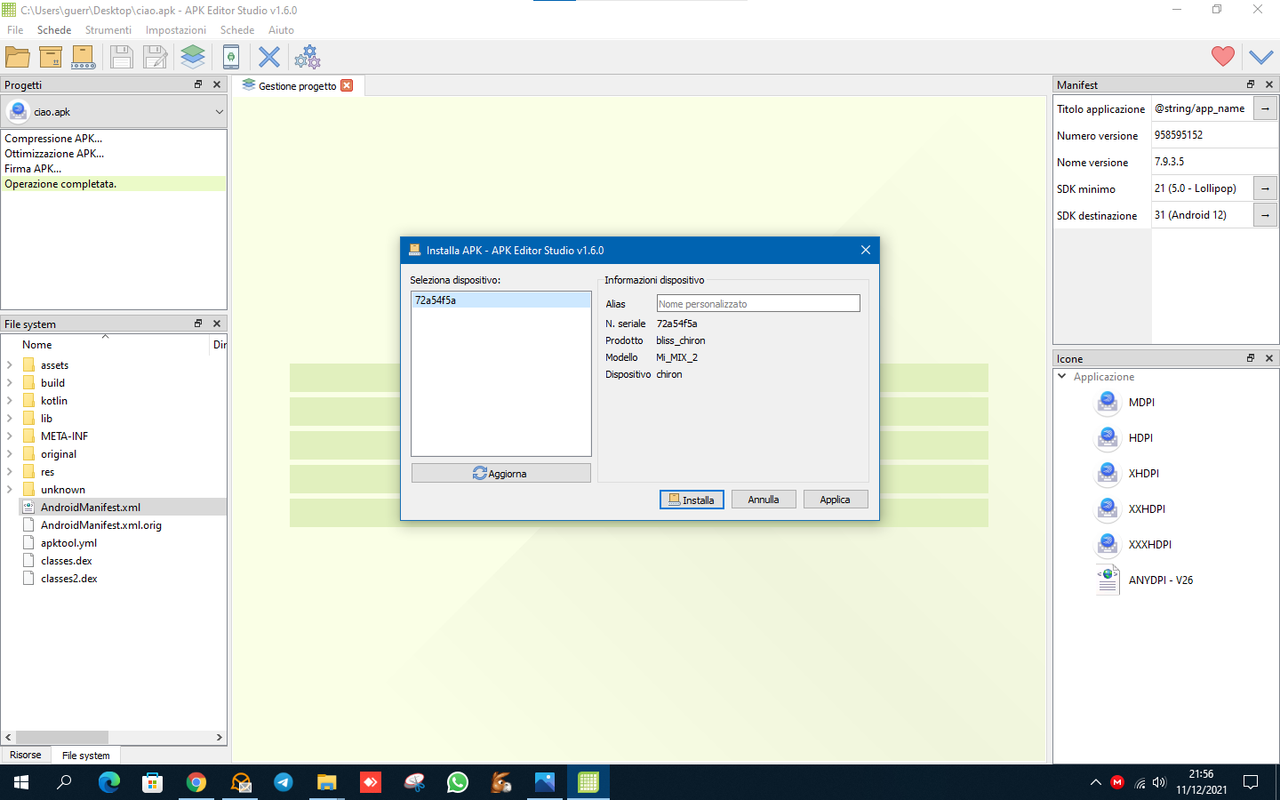This screenshot has height=800, width=1280.
Task: Expand the lib folder
Action: point(9,418)
